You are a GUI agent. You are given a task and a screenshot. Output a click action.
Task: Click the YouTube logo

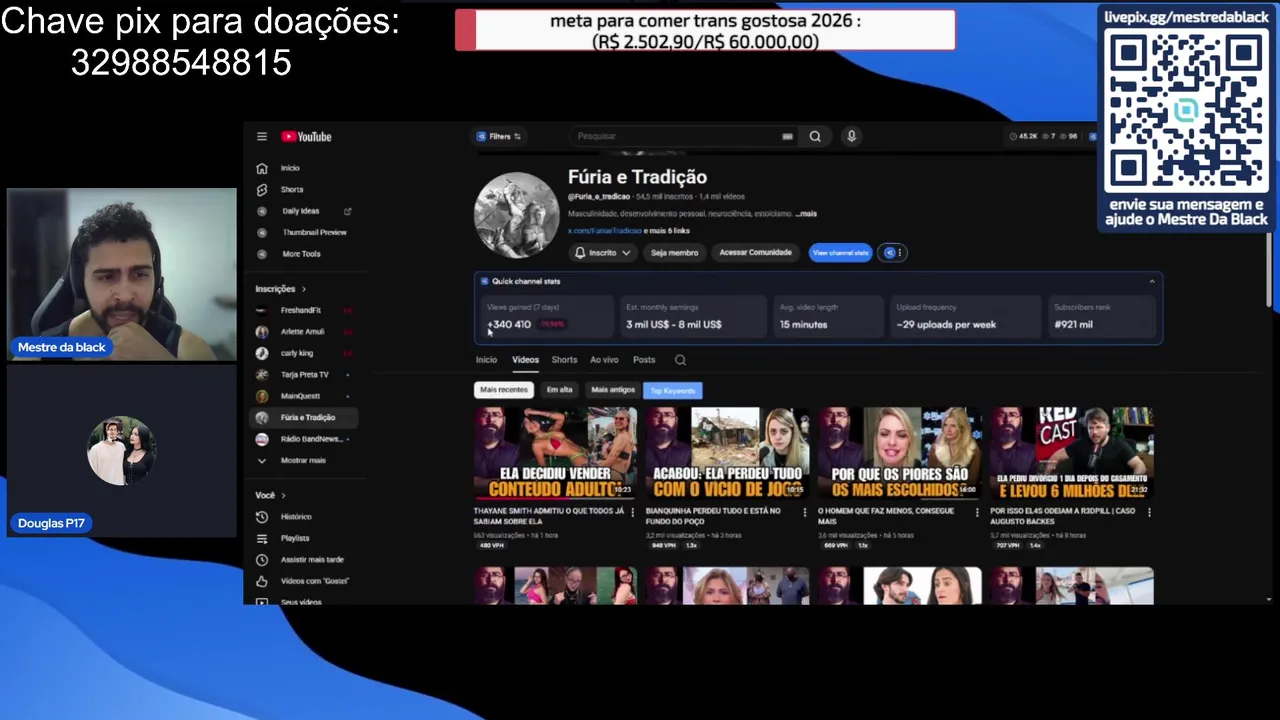point(306,137)
